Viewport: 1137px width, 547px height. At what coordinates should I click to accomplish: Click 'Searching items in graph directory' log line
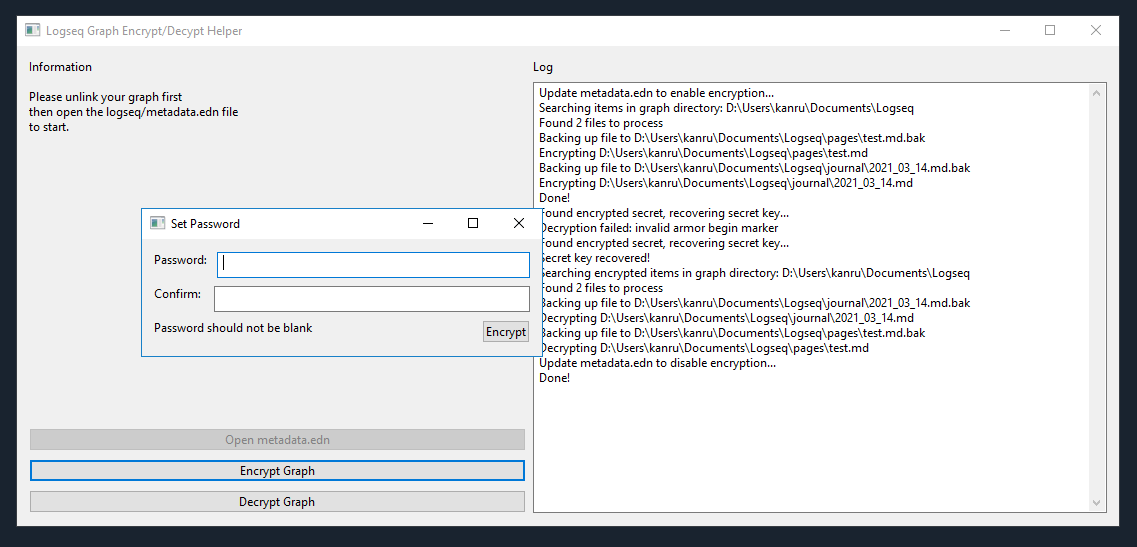click(727, 108)
